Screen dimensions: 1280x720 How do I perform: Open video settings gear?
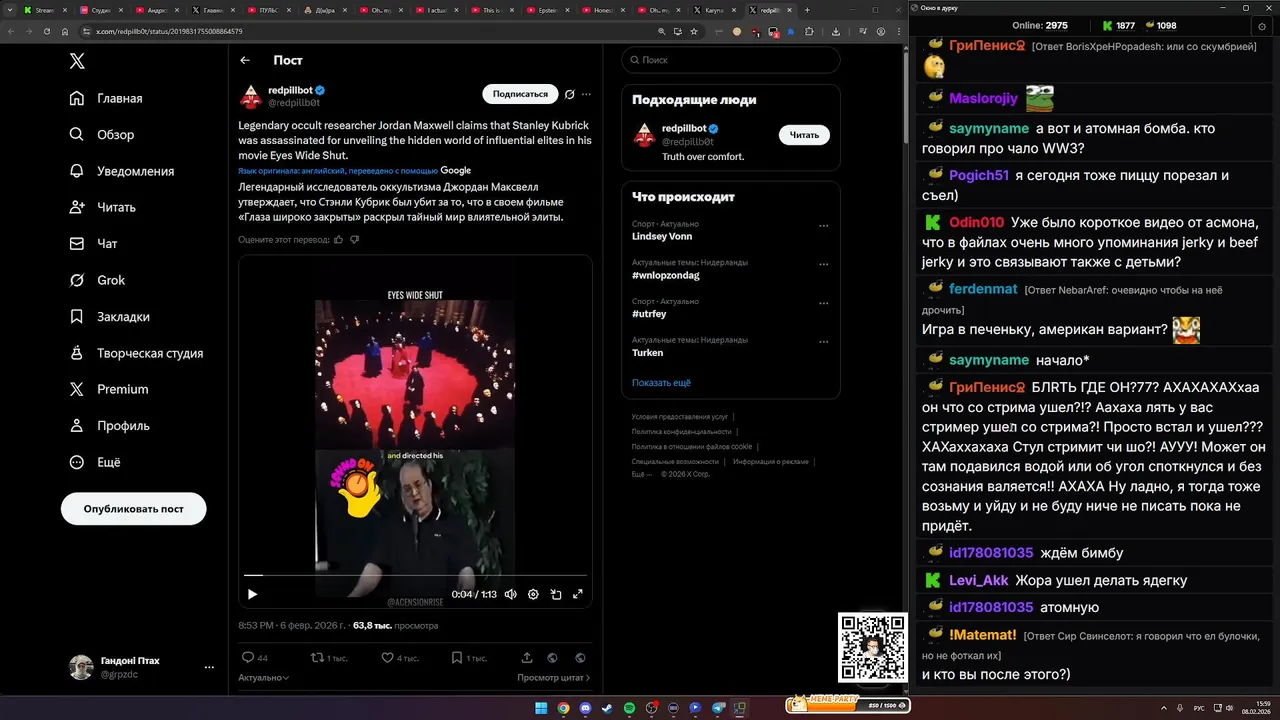point(533,594)
